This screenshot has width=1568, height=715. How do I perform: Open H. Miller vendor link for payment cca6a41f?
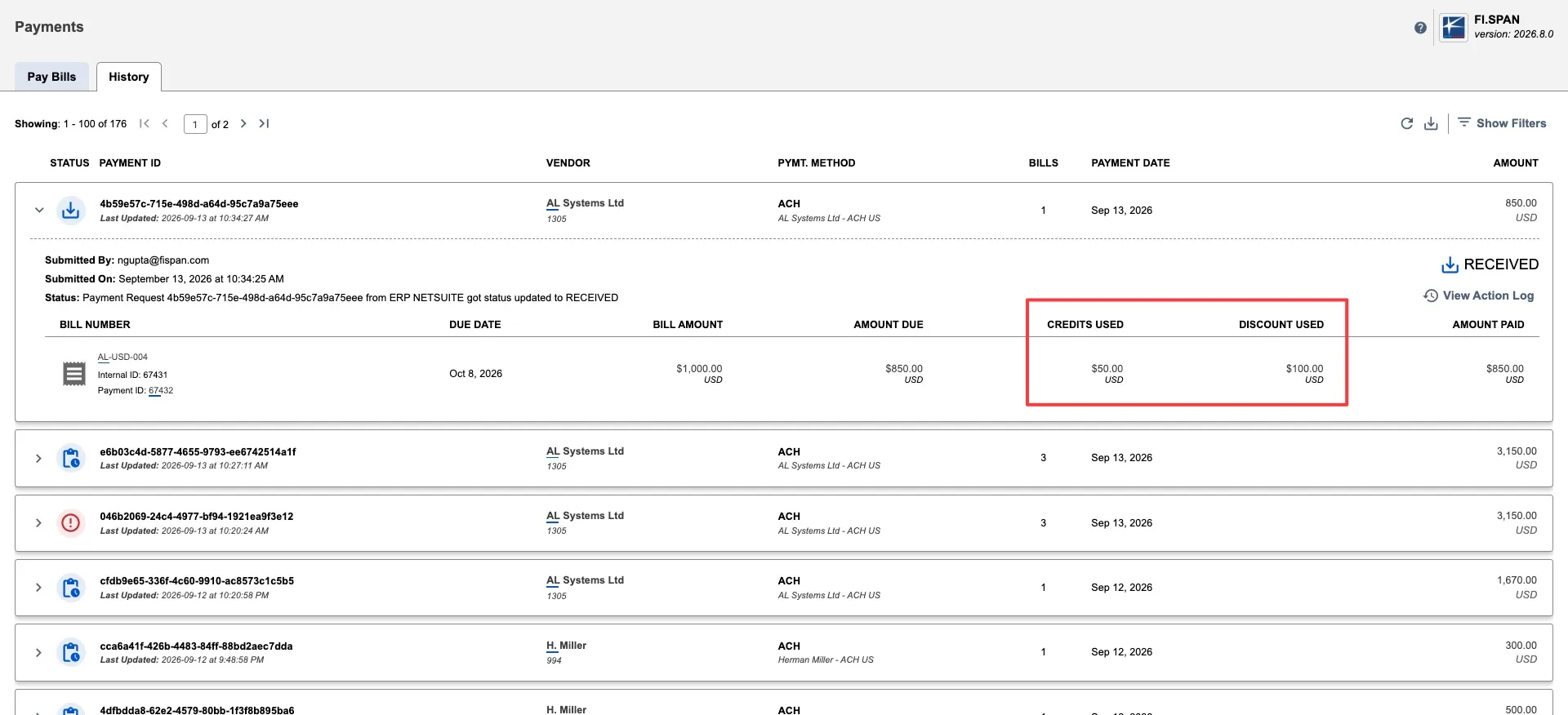click(x=566, y=646)
